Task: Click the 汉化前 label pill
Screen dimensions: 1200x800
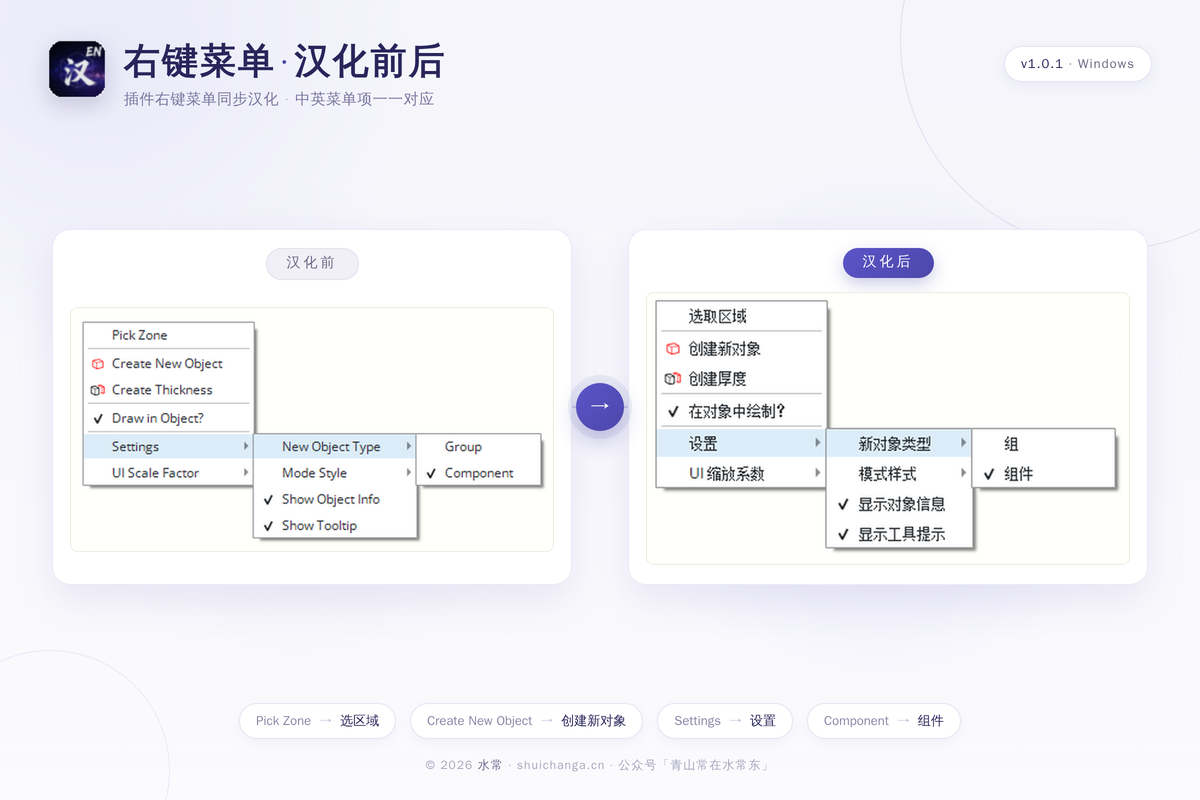Action: tap(312, 263)
